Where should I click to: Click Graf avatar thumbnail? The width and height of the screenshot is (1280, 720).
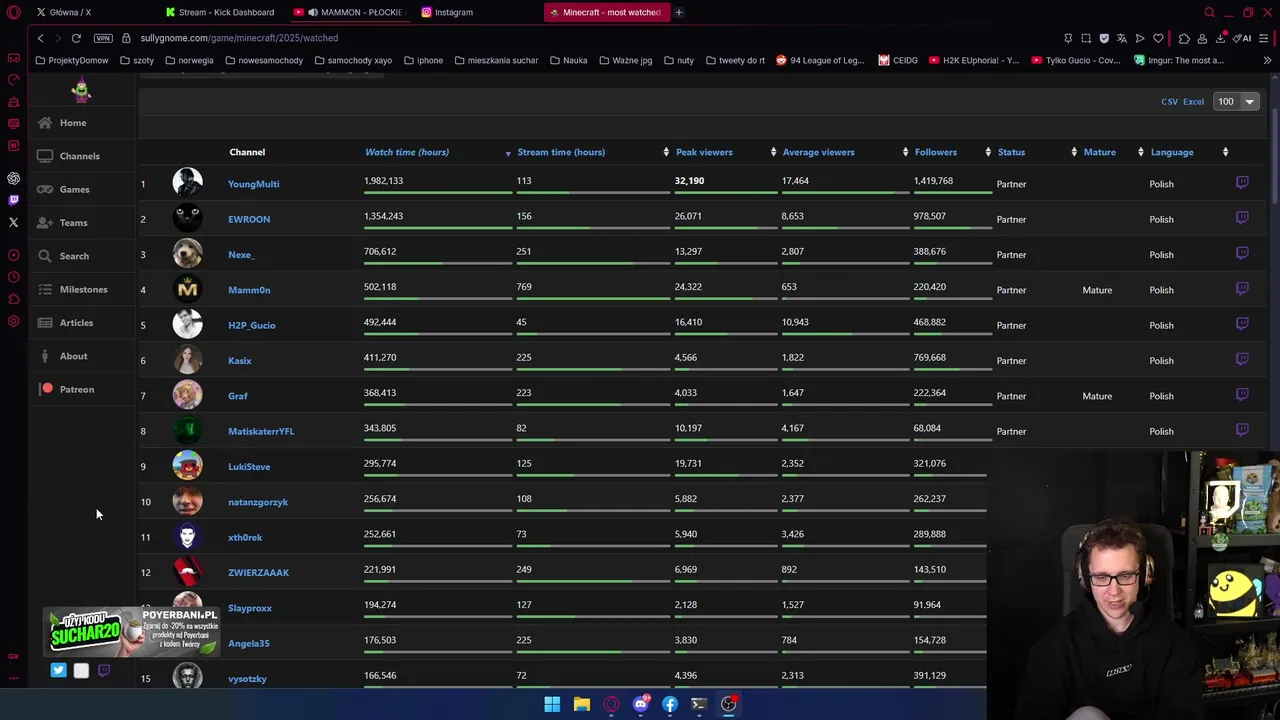[x=187, y=395]
